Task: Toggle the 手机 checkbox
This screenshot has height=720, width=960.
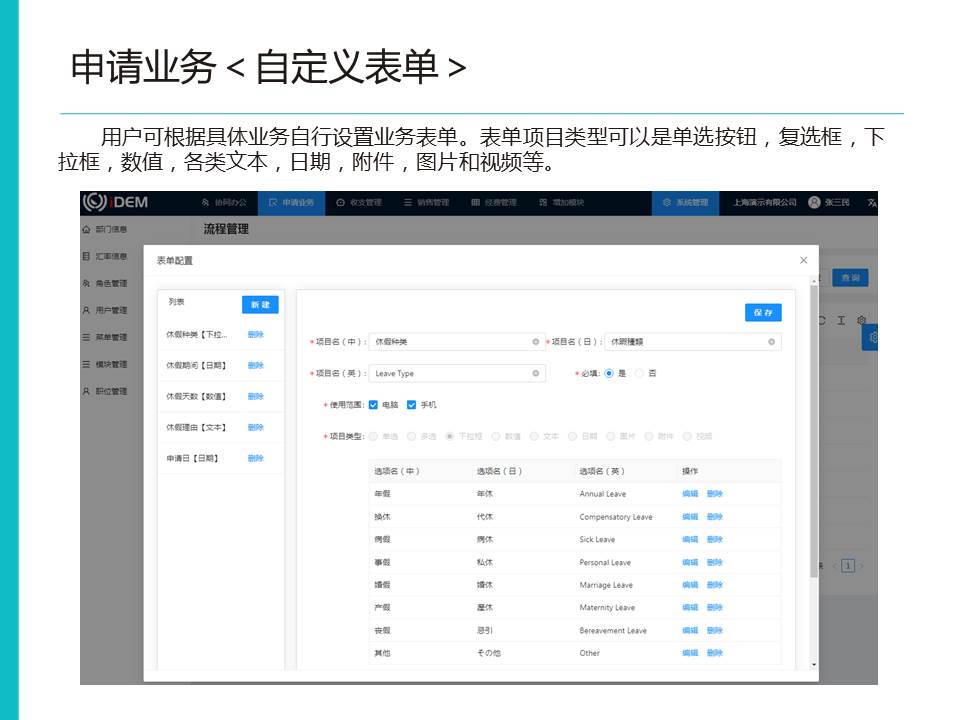Action: (411, 405)
